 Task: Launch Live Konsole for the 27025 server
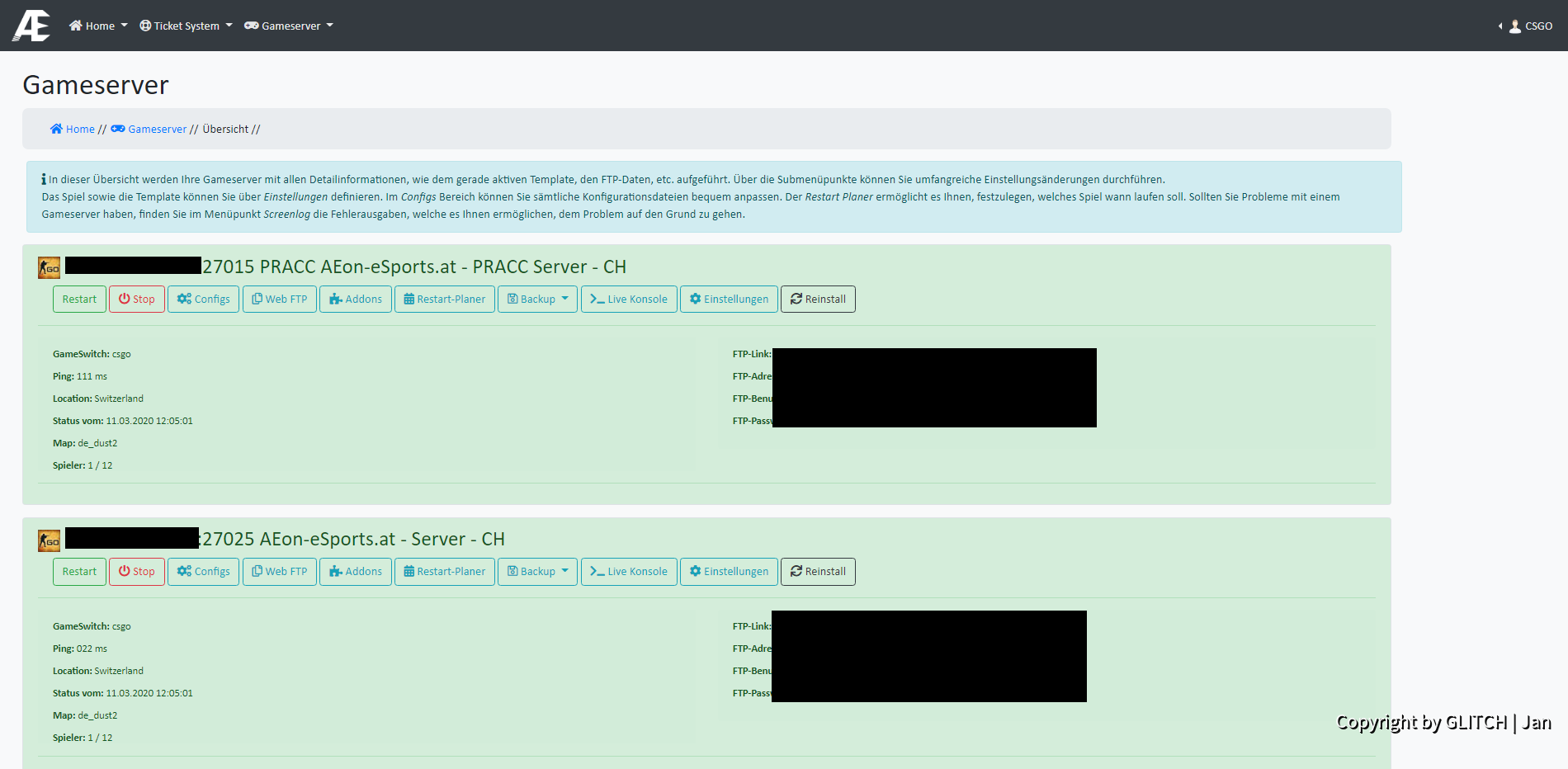tap(629, 572)
